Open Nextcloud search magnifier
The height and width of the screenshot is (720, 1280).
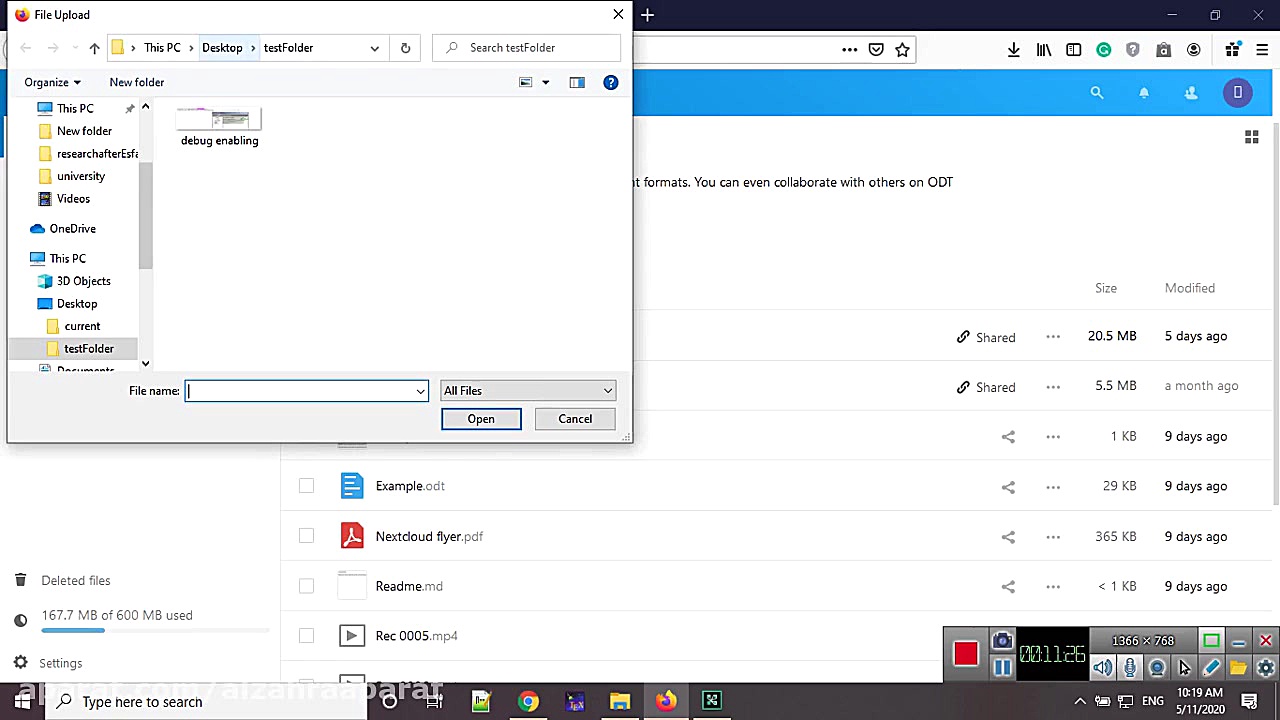pyautogui.click(x=1097, y=93)
